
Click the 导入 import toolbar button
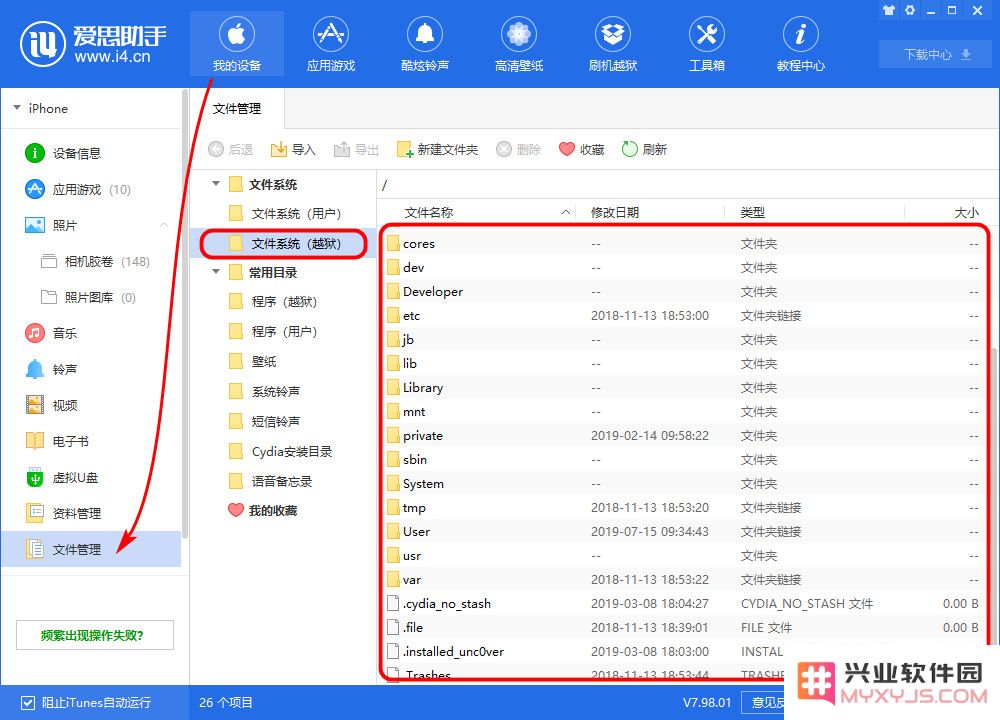click(x=293, y=149)
